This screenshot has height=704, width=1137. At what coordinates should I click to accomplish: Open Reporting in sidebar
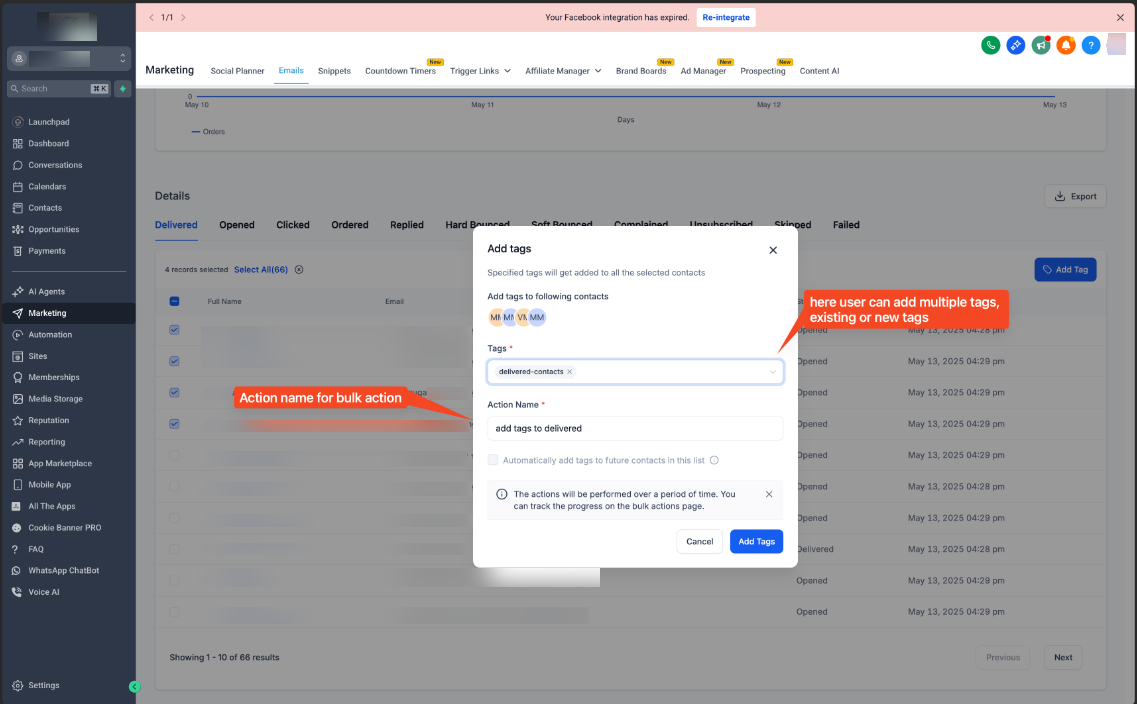point(46,442)
